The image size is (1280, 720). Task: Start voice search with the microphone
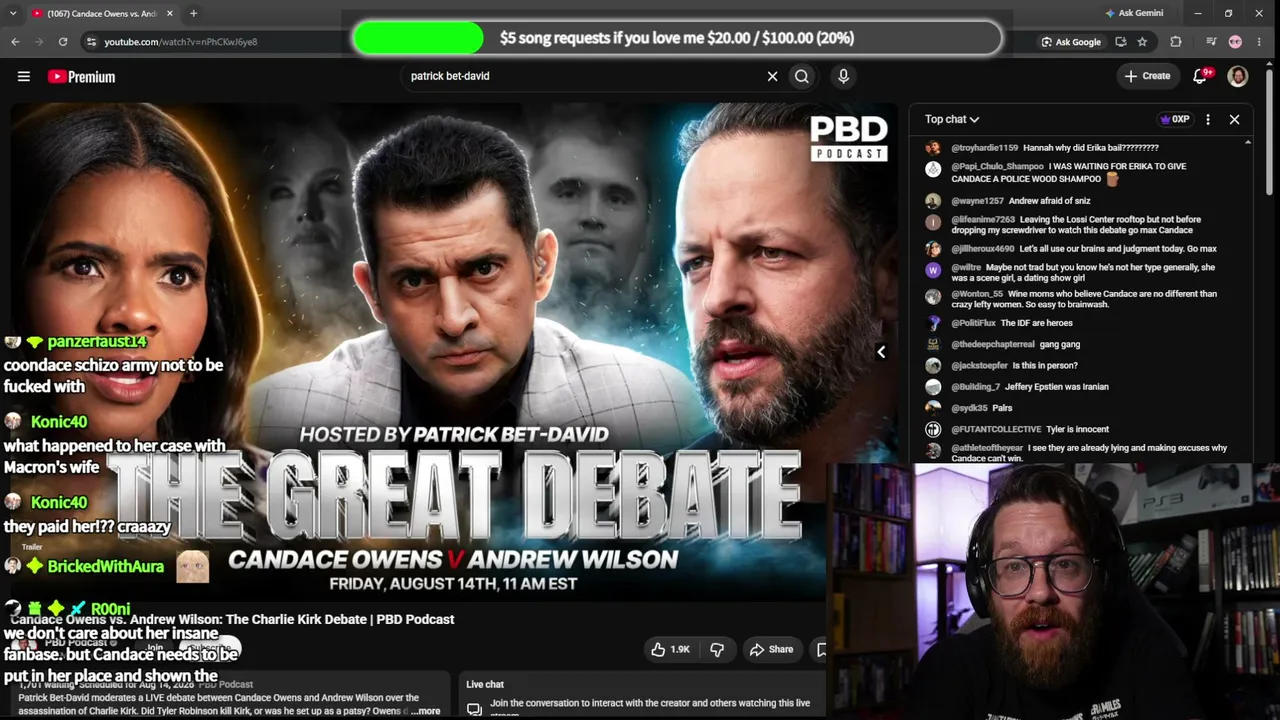843,76
